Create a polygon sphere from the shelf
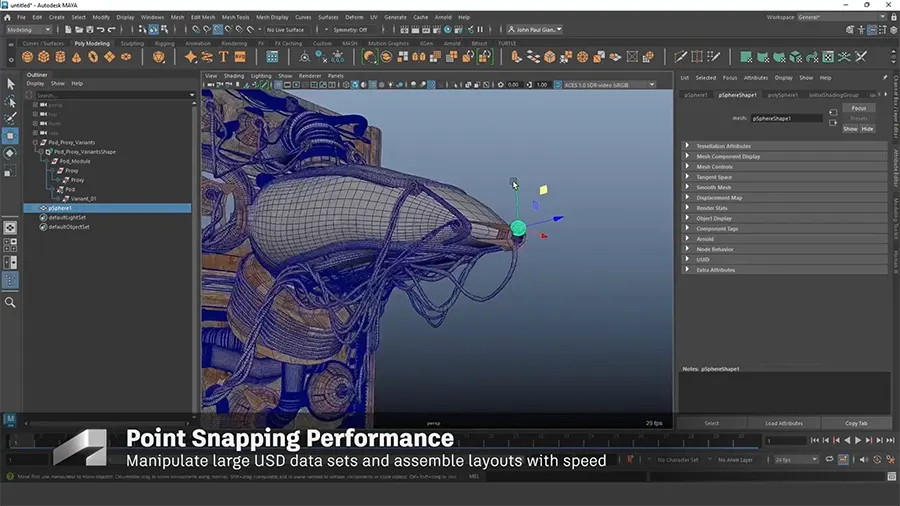This screenshot has height=506, width=900. (27, 57)
